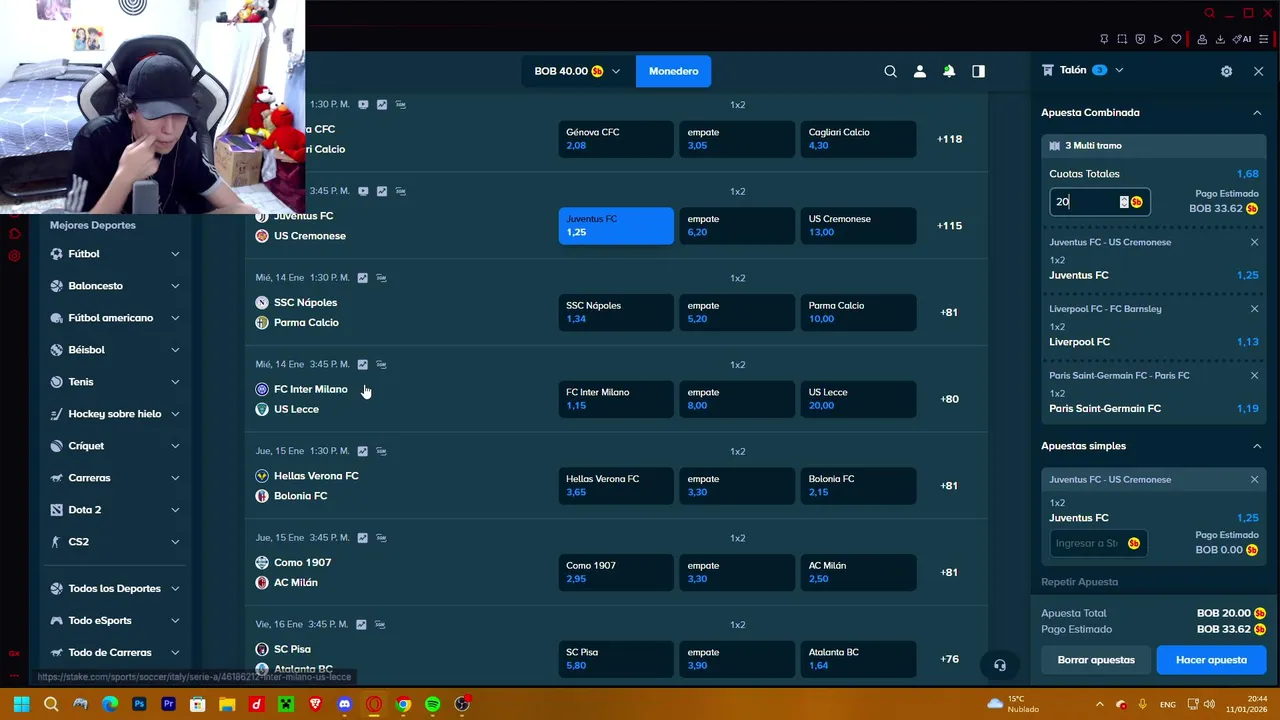
Task: Open bet slip settings gear
Action: point(1227,71)
